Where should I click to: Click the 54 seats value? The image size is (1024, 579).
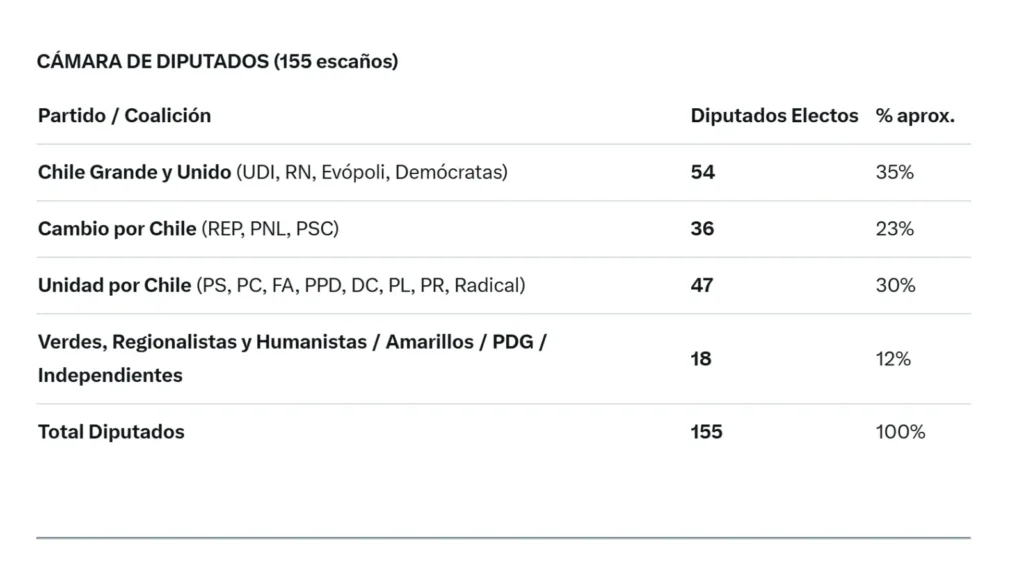[x=703, y=172]
